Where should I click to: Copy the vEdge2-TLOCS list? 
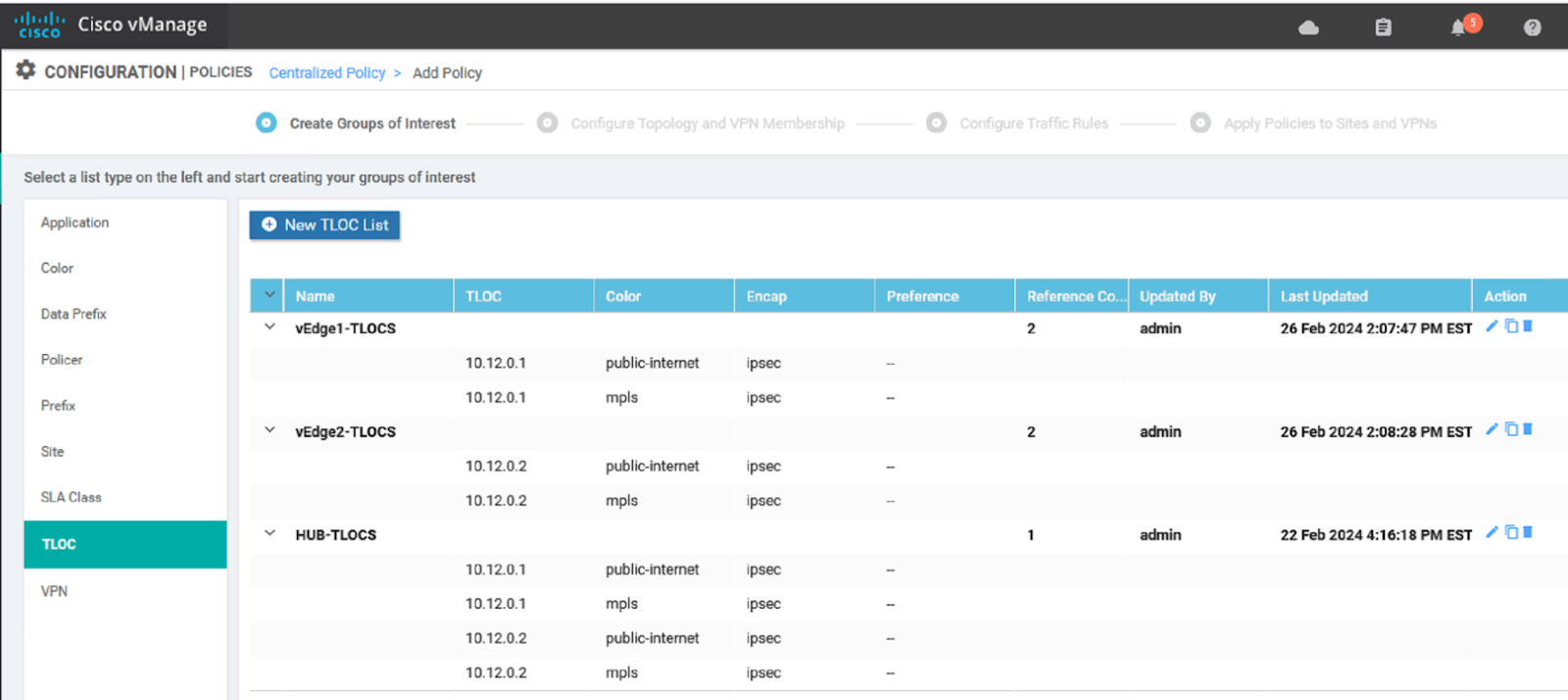1511,429
